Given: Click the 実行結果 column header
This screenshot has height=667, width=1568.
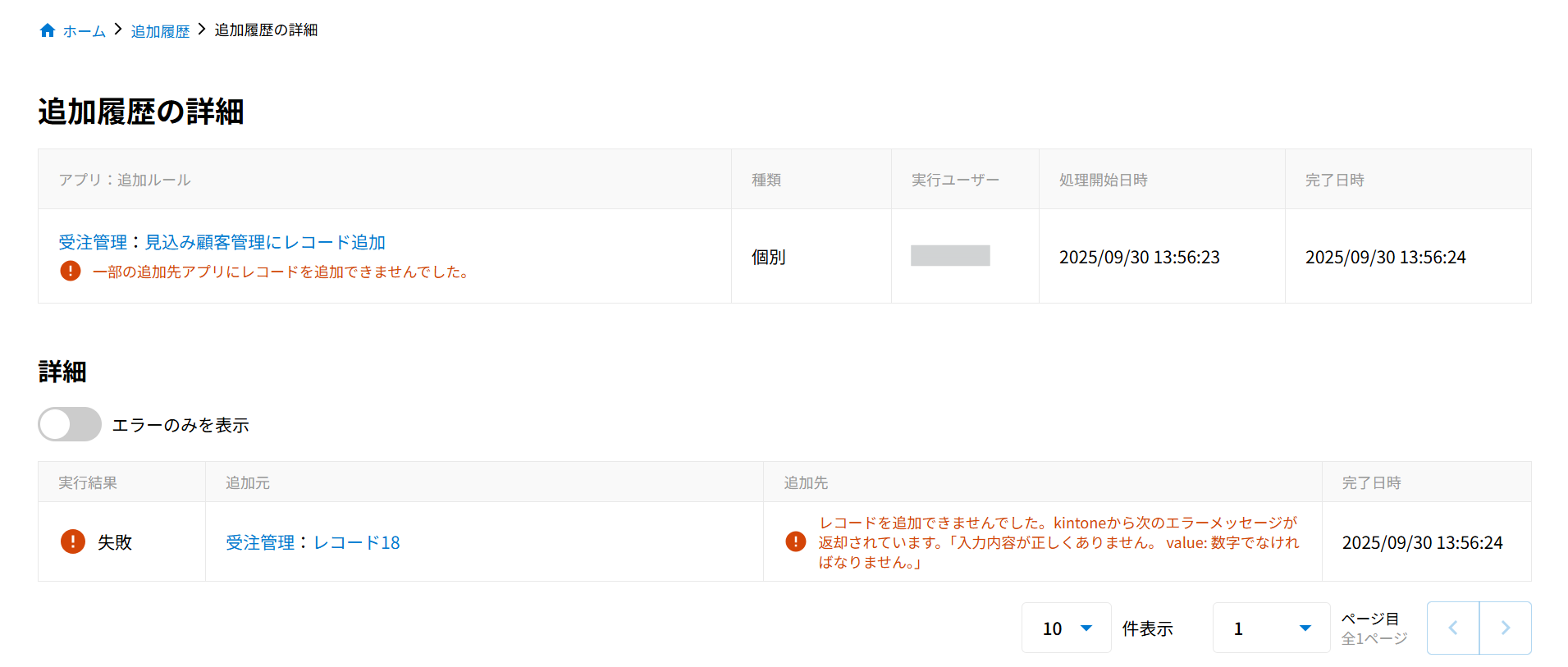Looking at the screenshot, I should [88, 482].
